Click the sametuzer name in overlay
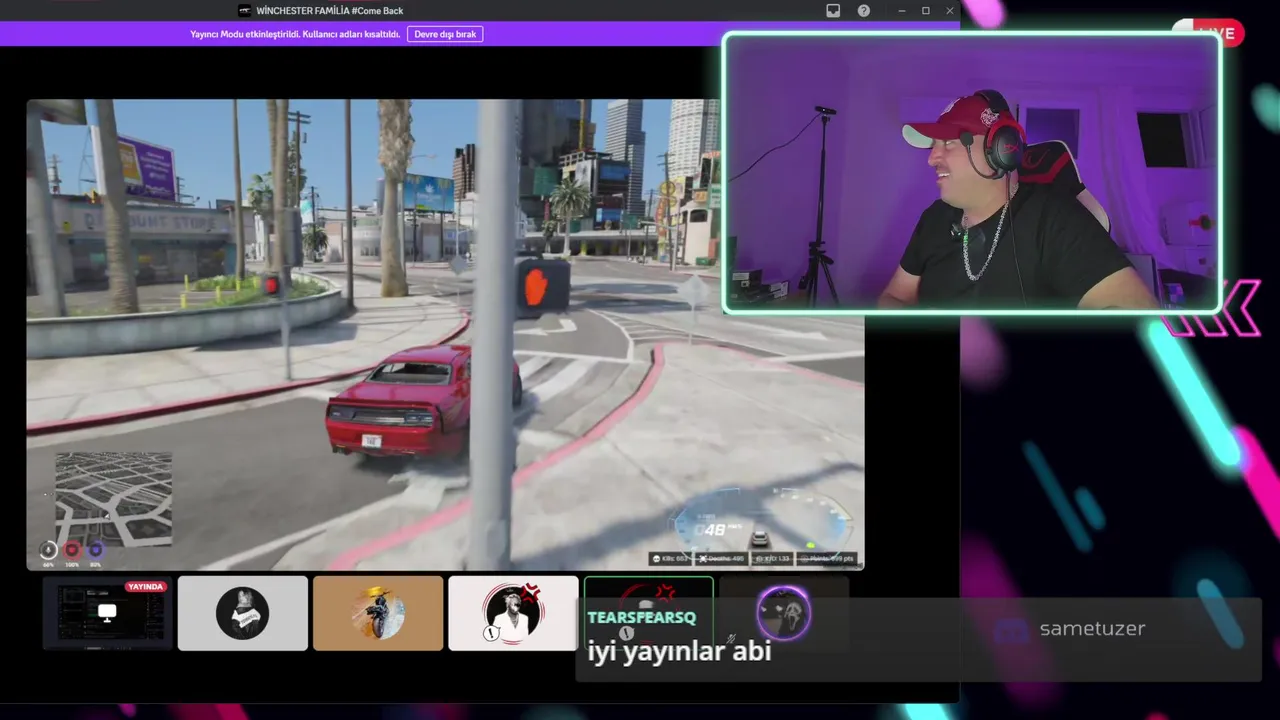Image resolution: width=1280 pixels, height=720 pixels. (x=1092, y=629)
